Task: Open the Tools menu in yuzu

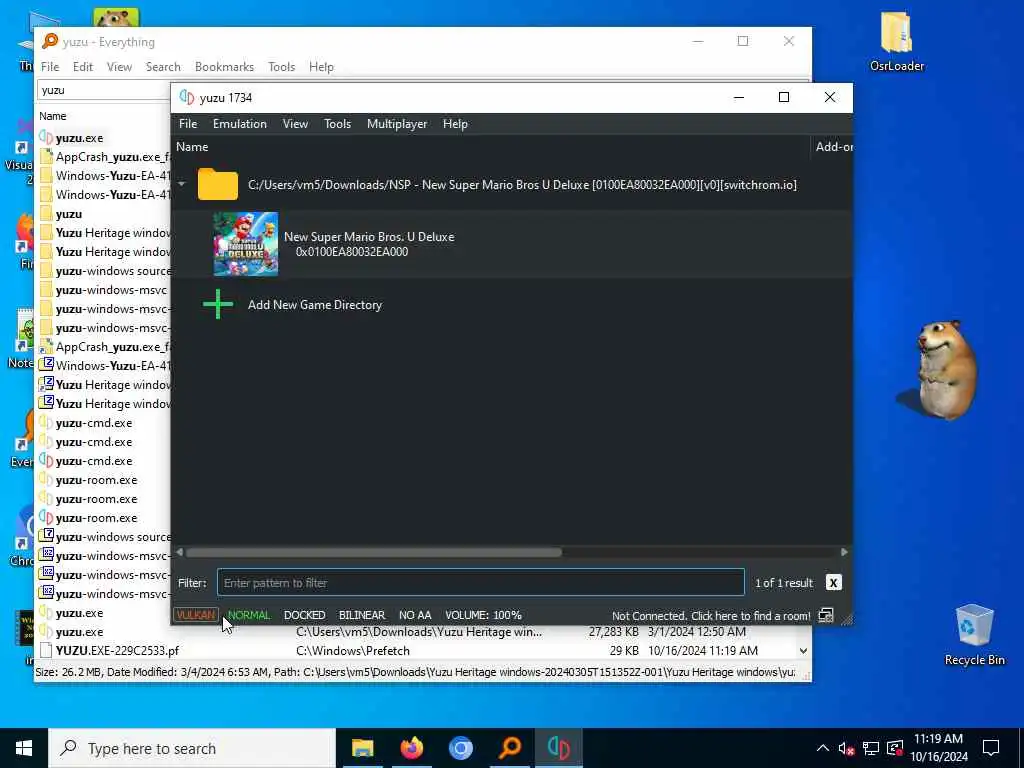Action: (x=338, y=124)
